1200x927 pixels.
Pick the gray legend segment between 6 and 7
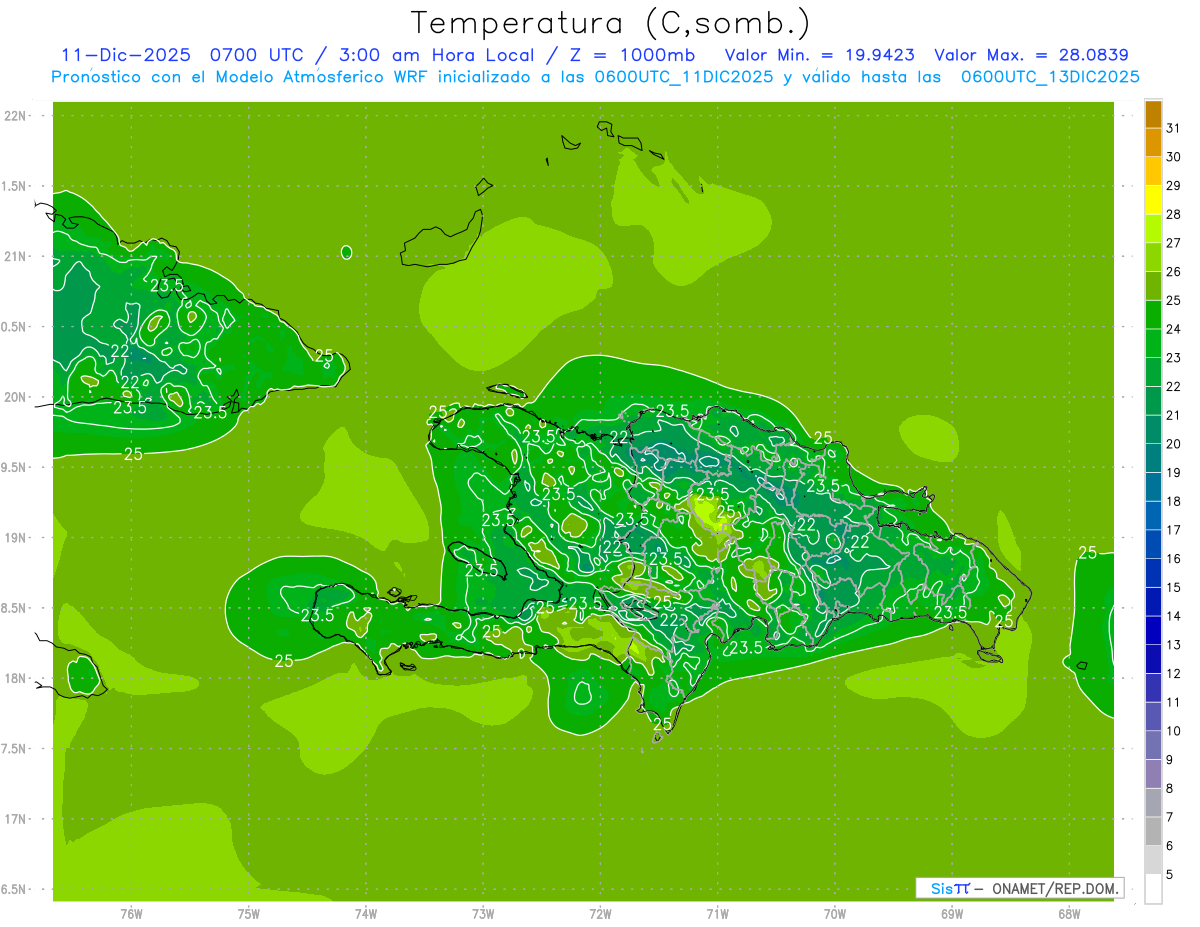tap(1153, 832)
